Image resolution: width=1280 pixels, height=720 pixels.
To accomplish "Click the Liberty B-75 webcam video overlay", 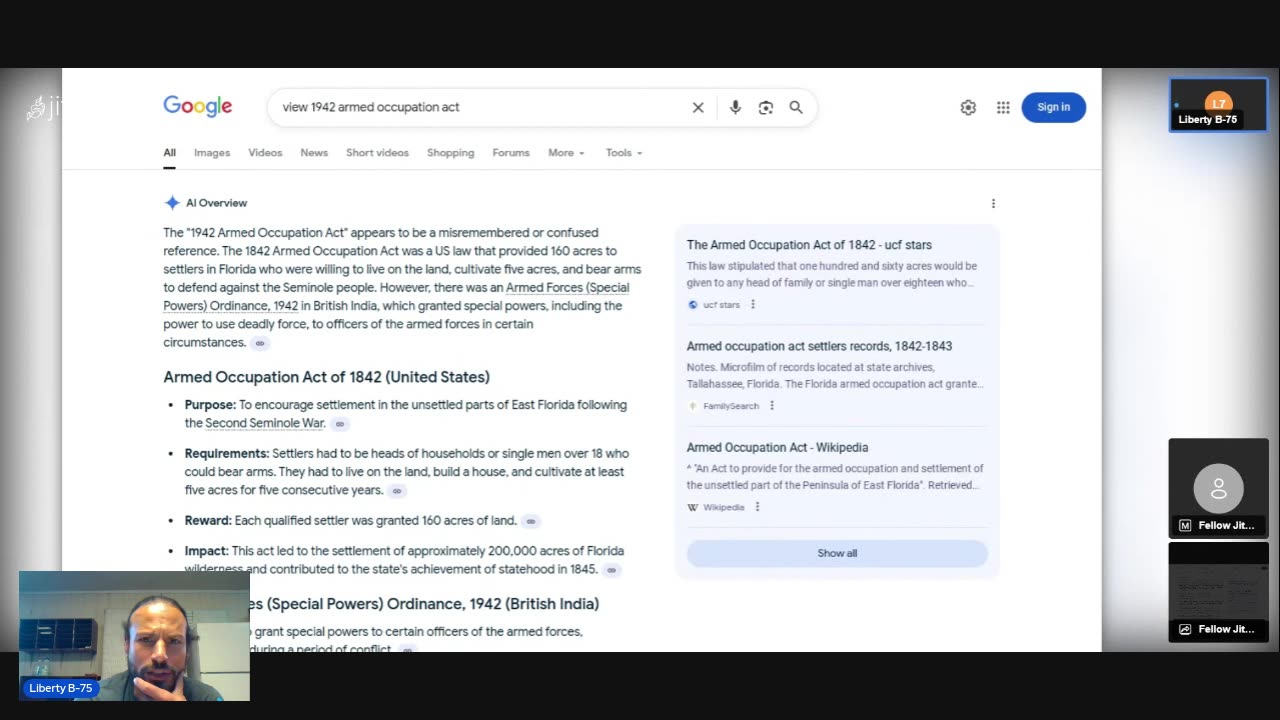I will (x=134, y=636).
